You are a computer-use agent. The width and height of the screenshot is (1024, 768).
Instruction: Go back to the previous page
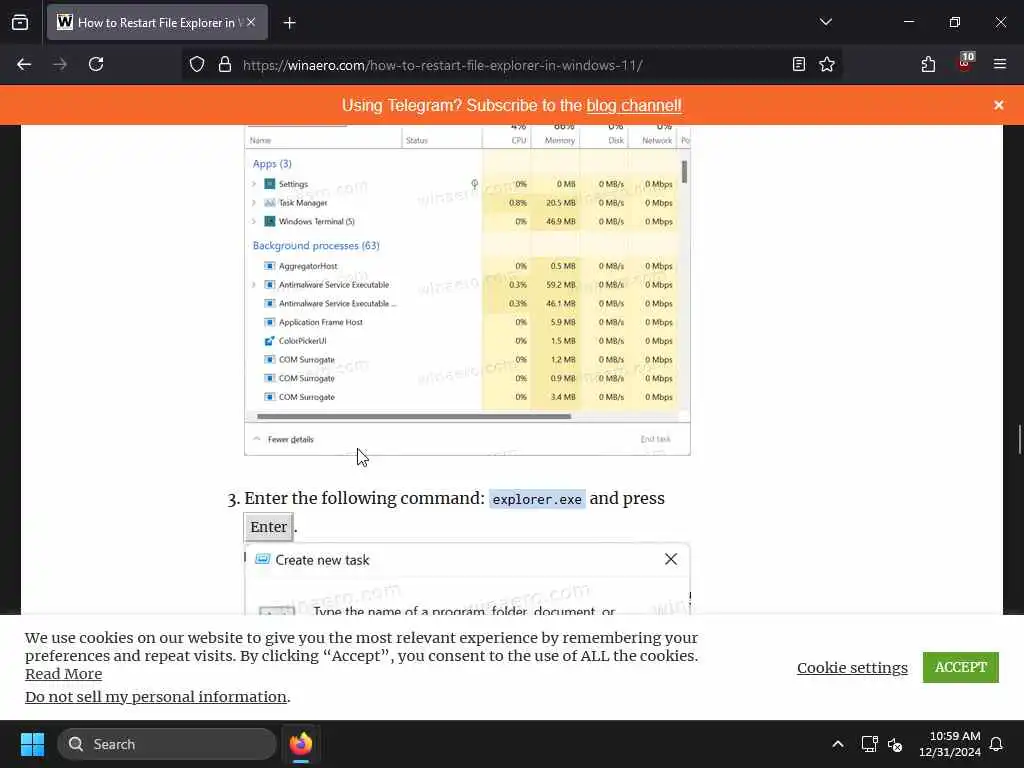pos(24,64)
